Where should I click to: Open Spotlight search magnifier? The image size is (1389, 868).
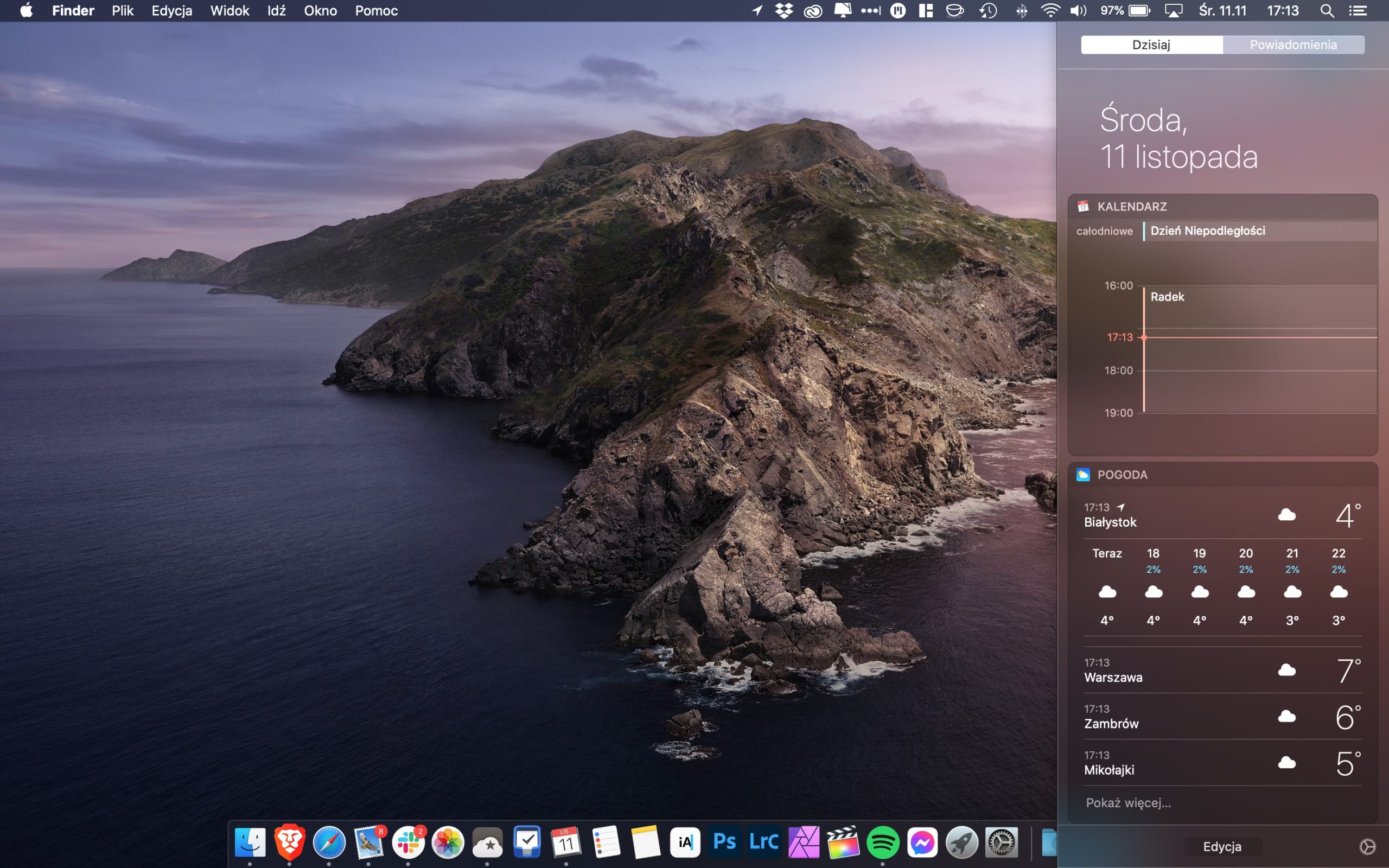click(x=1327, y=10)
